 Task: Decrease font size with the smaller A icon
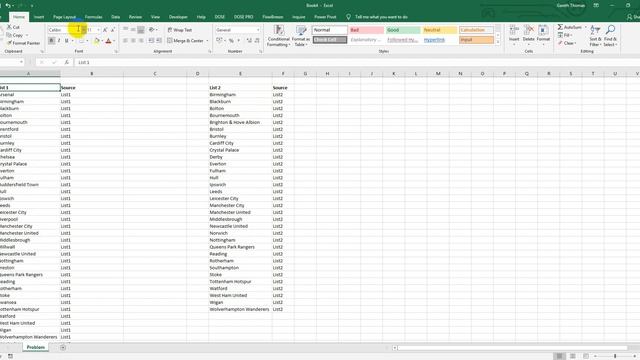(x=113, y=30)
